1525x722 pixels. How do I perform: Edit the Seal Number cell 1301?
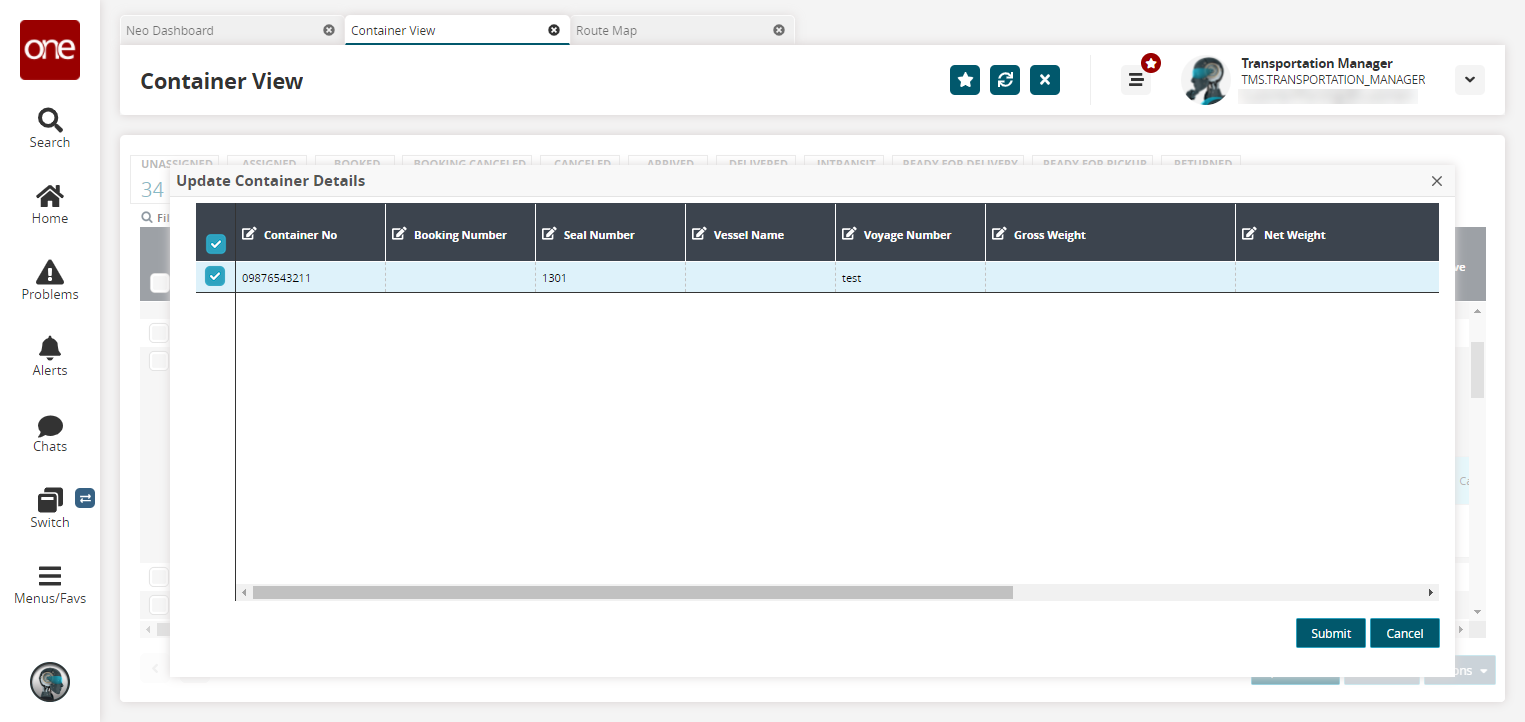pyautogui.click(x=611, y=278)
